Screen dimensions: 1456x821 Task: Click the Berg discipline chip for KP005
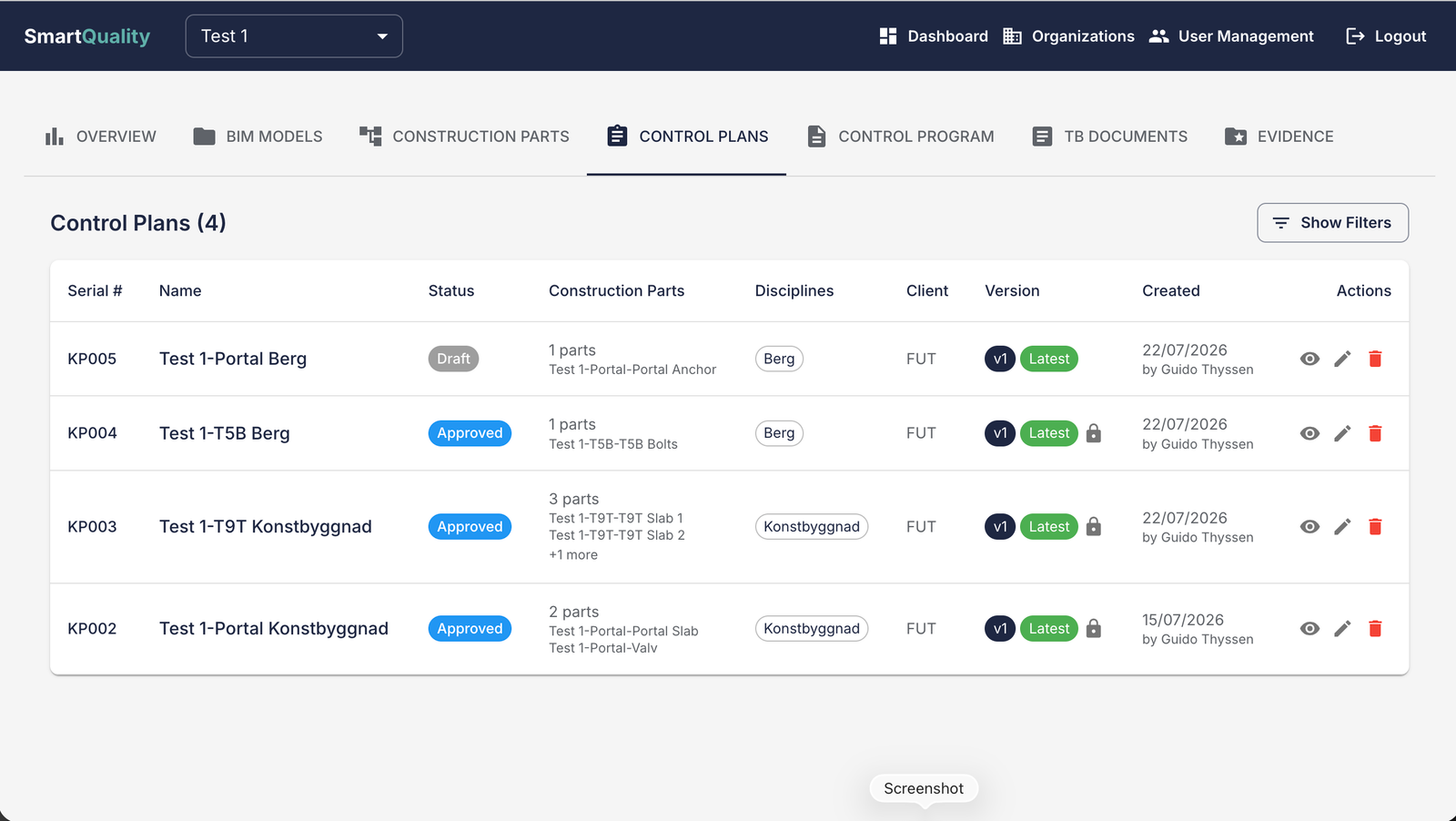pos(779,359)
